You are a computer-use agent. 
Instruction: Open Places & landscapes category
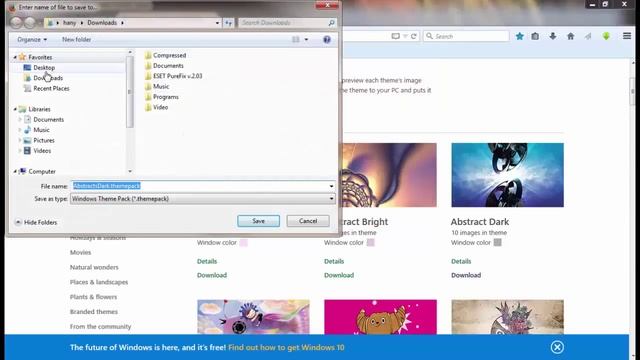point(99,282)
